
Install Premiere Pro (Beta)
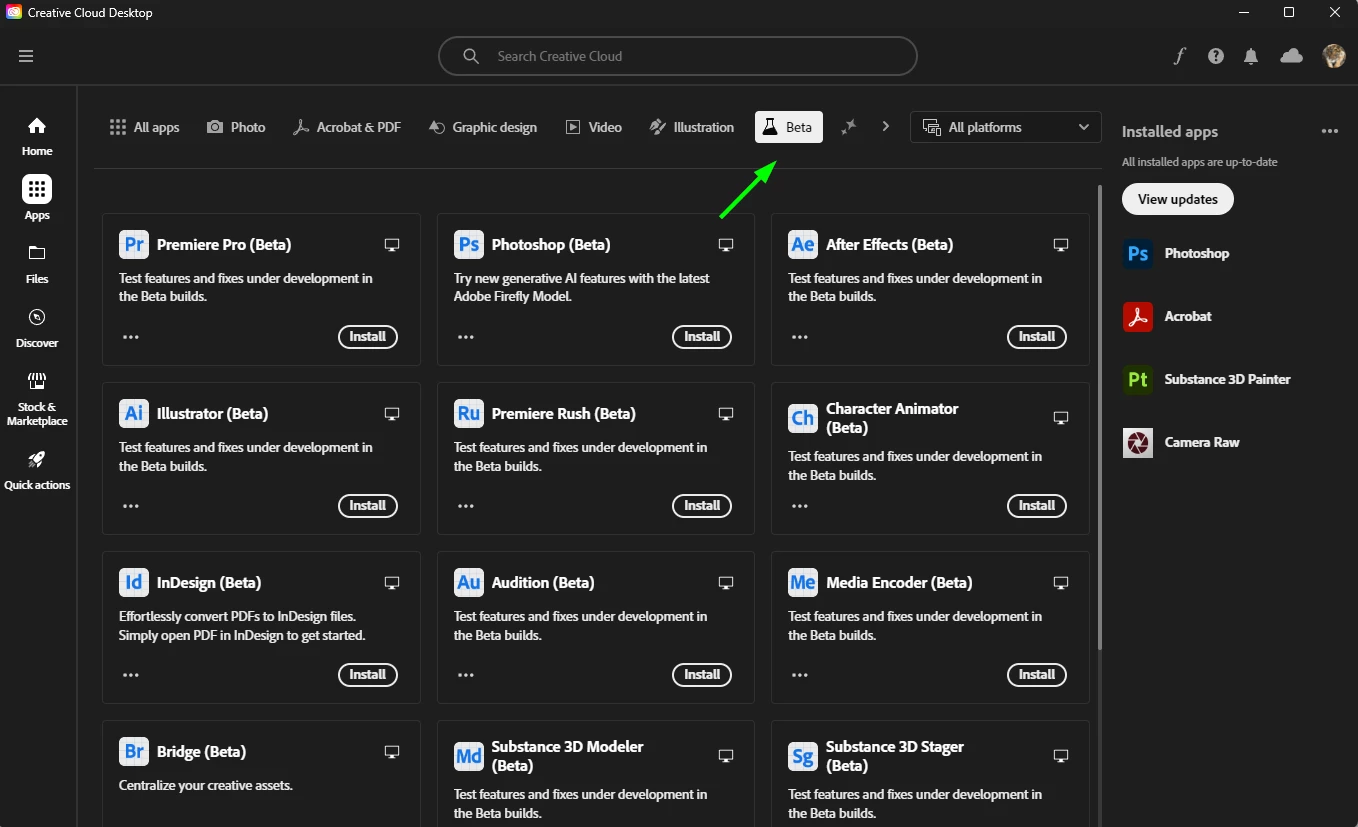coord(368,337)
